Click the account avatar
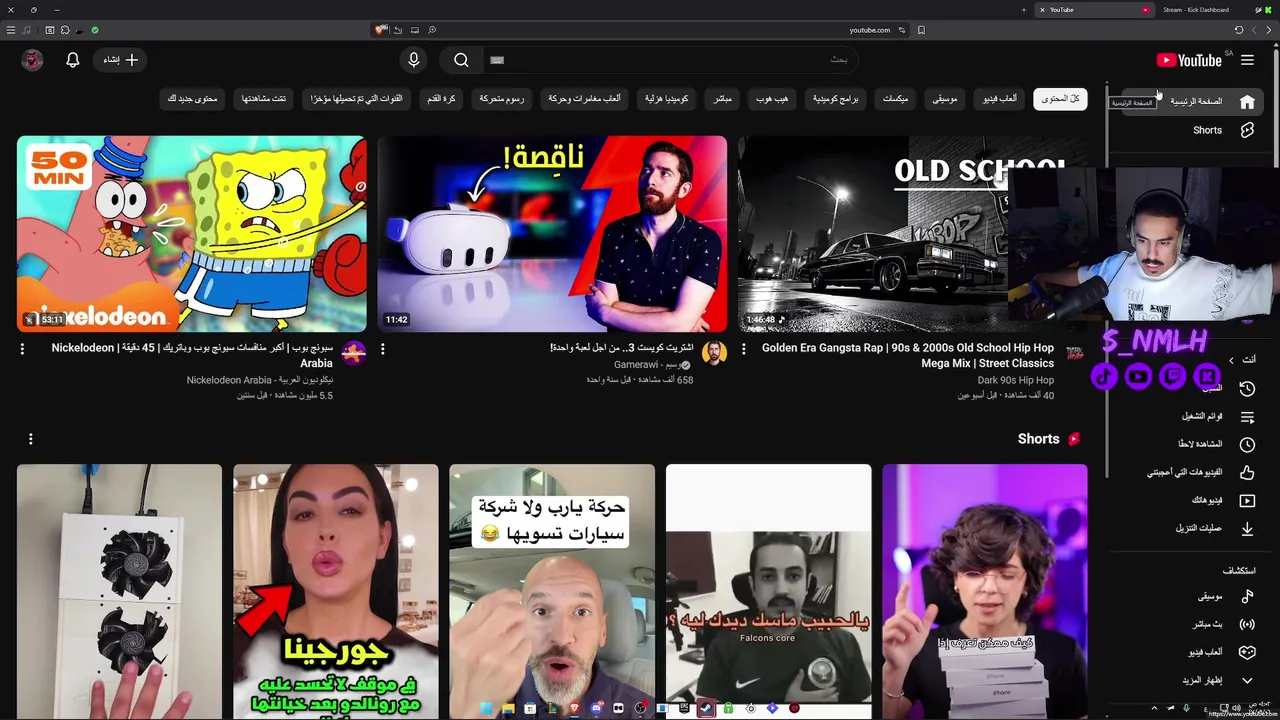The width and height of the screenshot is (1280, 720). pos(32,60)
